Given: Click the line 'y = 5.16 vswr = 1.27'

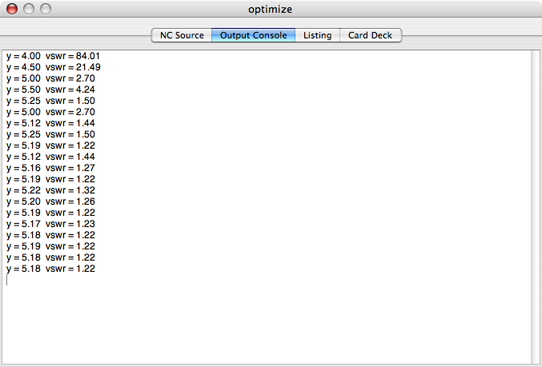Looking at the screenshot, I should point(50,168).
